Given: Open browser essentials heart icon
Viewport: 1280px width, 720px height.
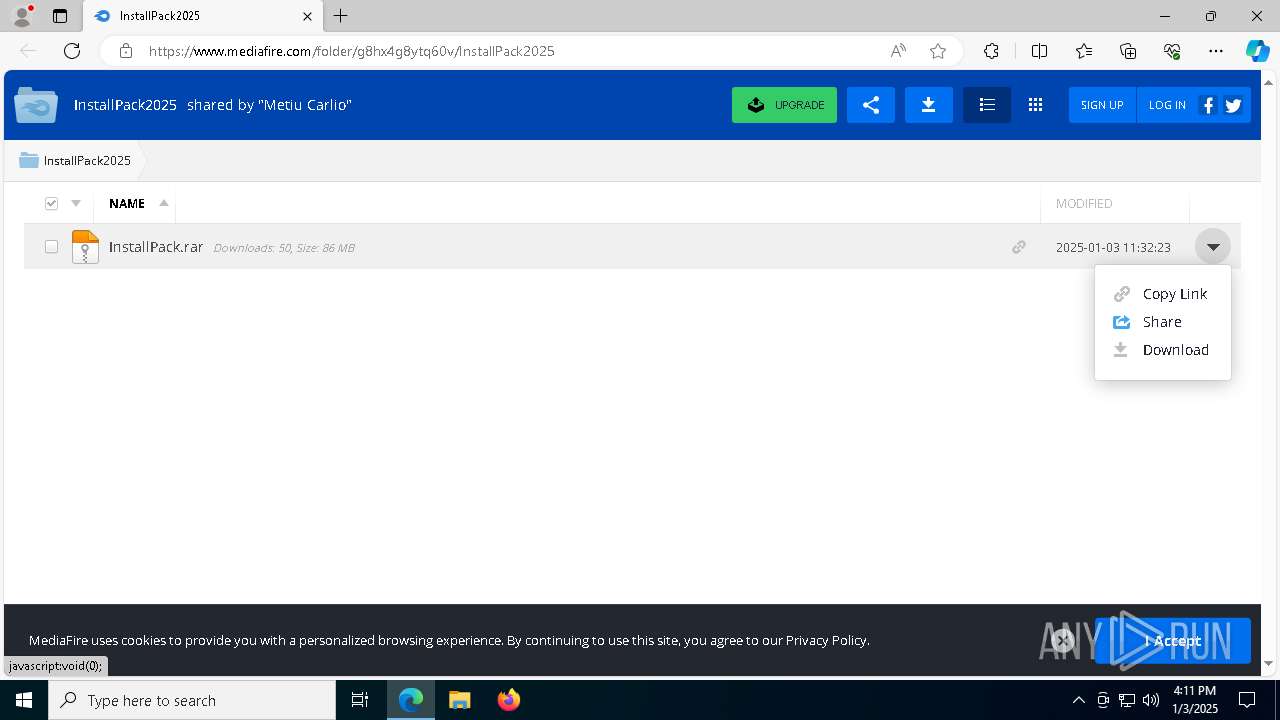Looking at the screenshot, I should click(1172, 51).
